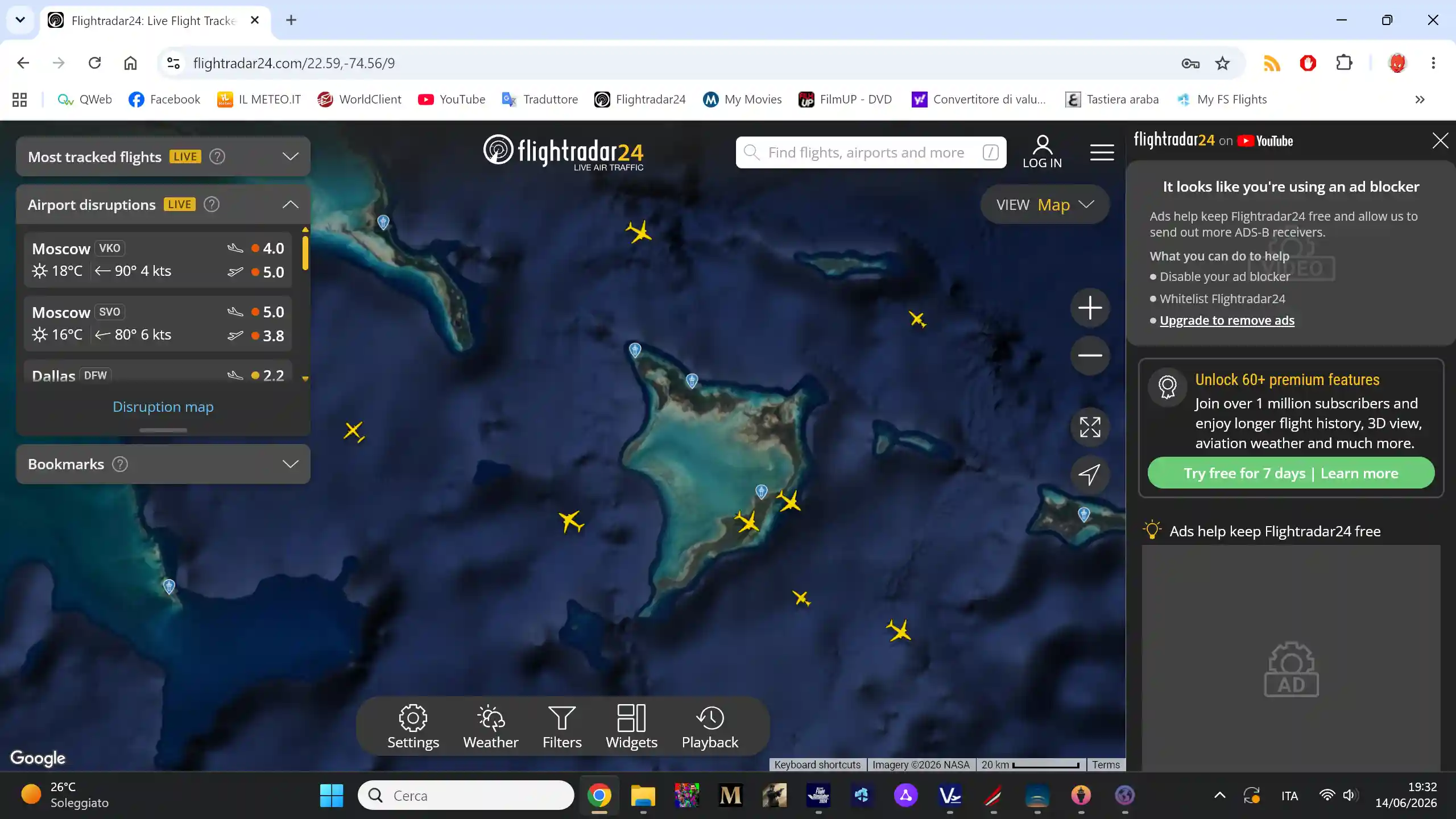The height and width of the screenshot is (819, 1456).
Task: Open the browser extensions puzzle icon
Action: click(x=1344, y=63)
